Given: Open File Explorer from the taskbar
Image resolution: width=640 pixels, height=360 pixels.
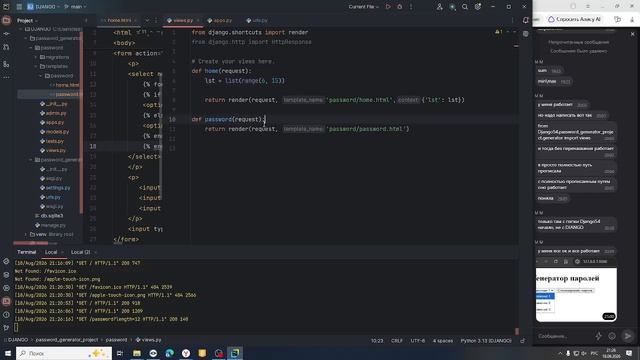Looking at the screenshot, I should (137, 353).
